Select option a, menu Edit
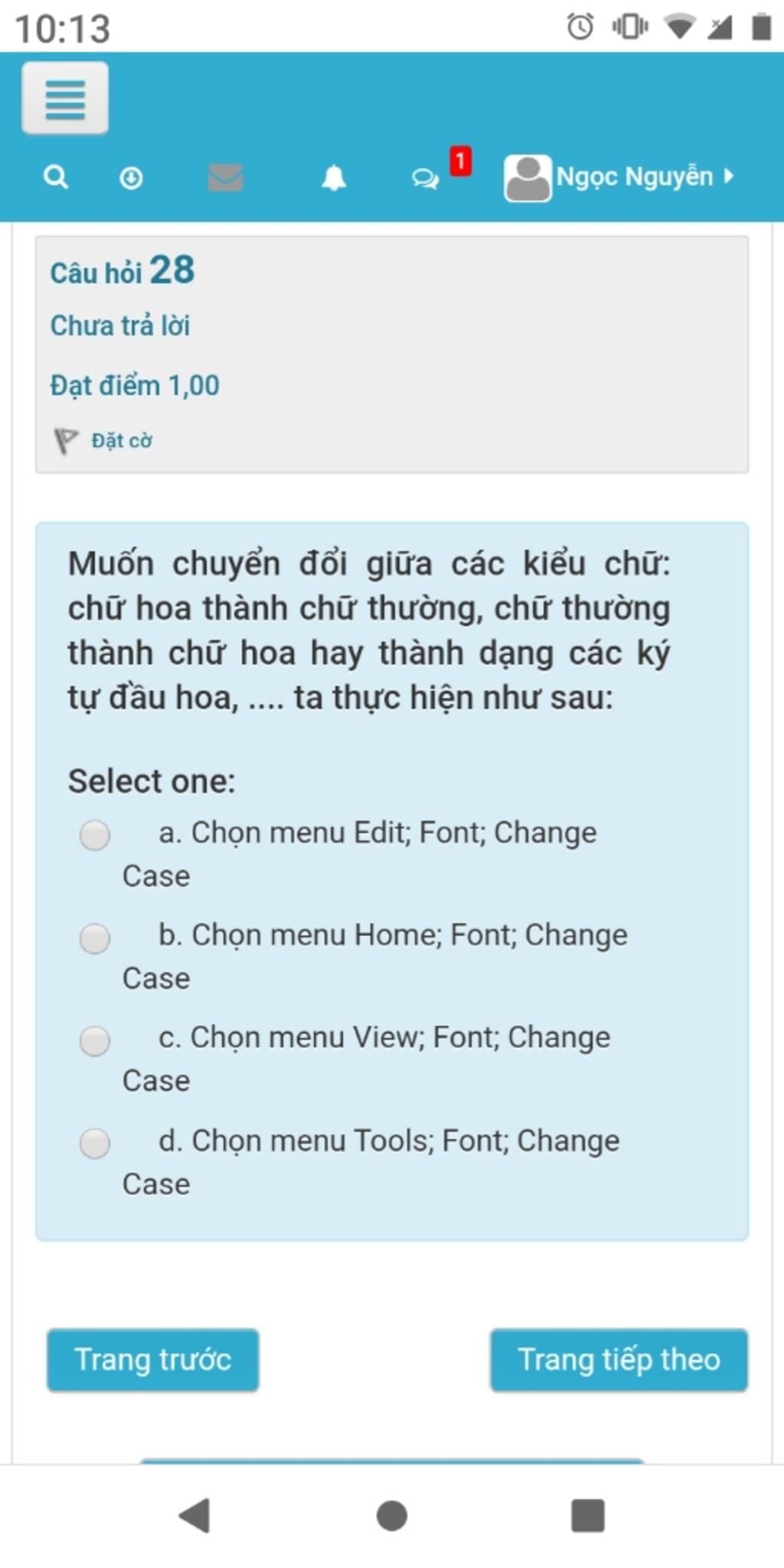 tap(95, 835)
